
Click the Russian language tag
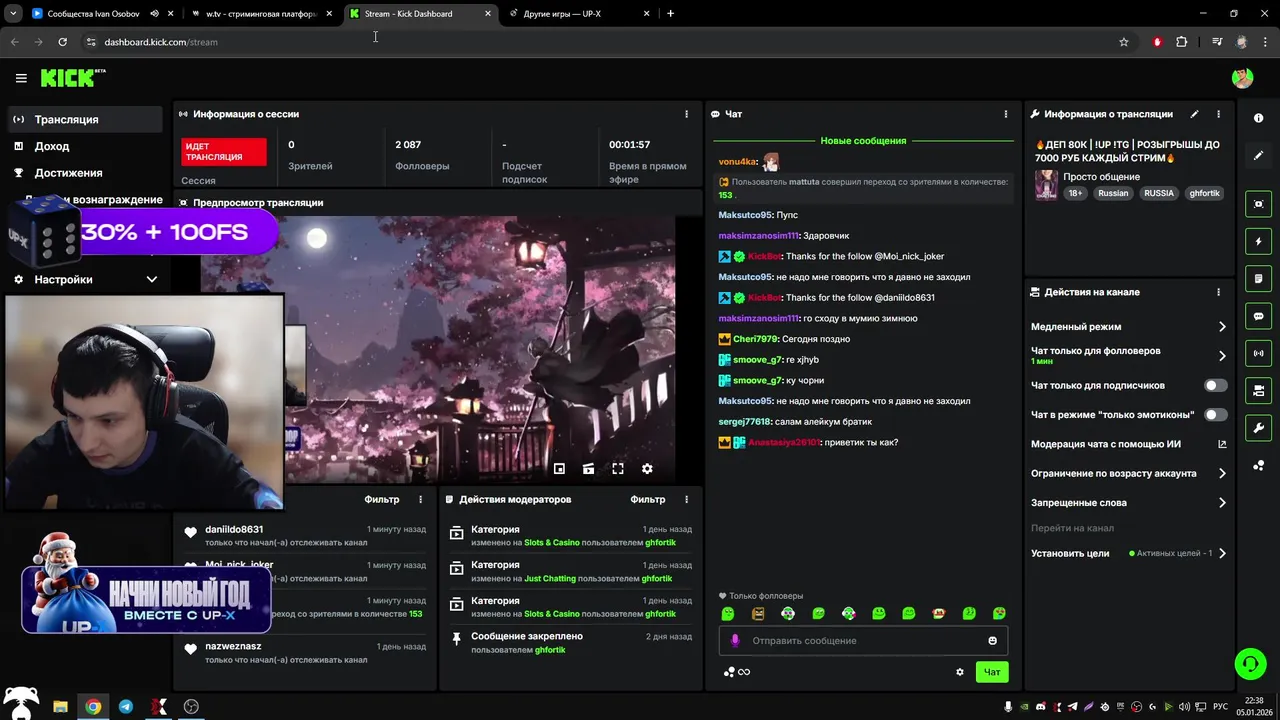click(1113, 193)
